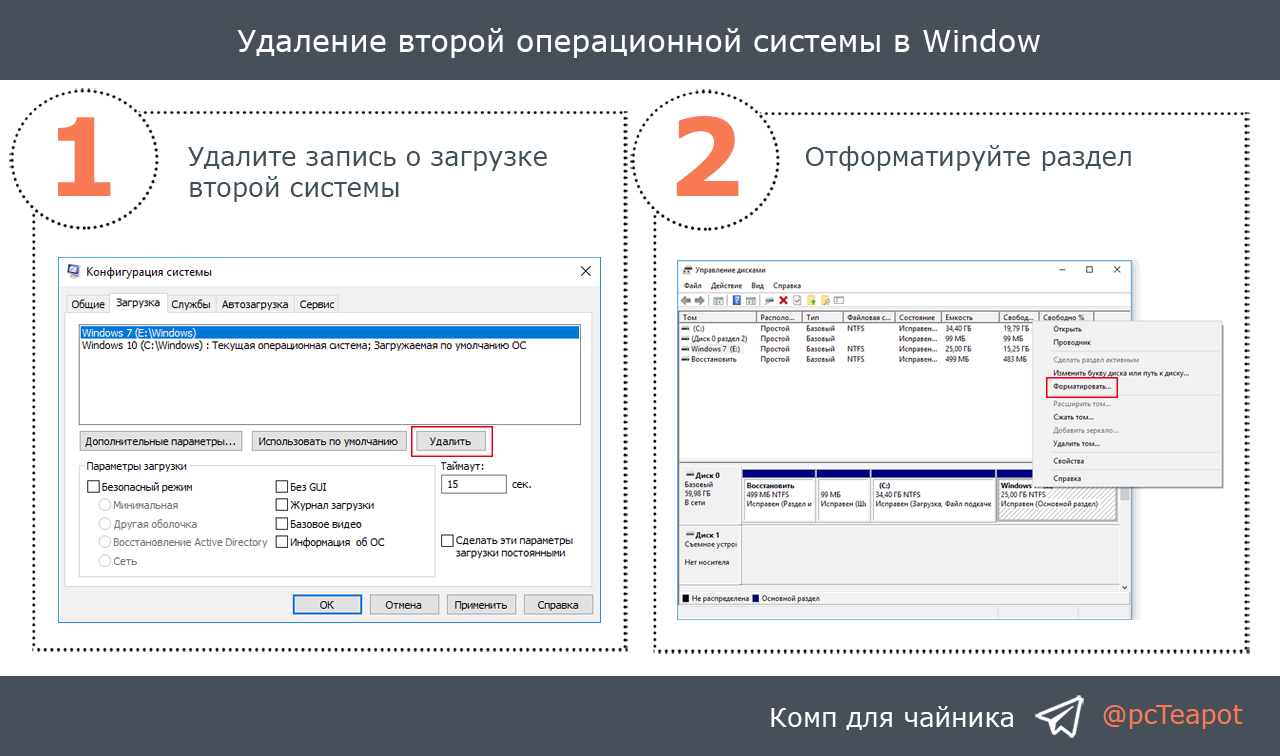Image resolution: width=1280 pixels, height=756 pixels.
Task: Open the Файл menu in Disk Management
Action: point(693,286)
